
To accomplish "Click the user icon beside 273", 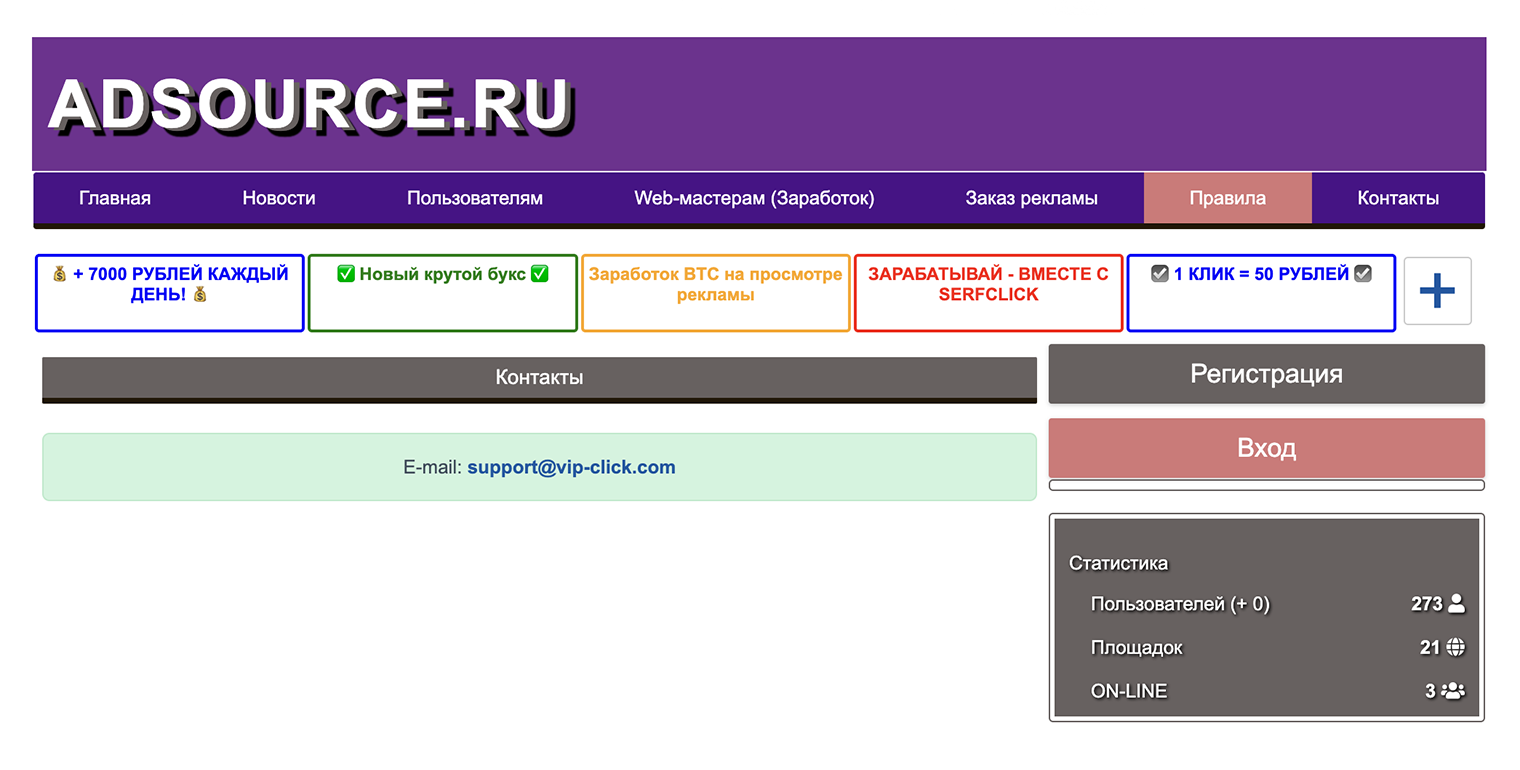I will click(x=1456, y=604).
